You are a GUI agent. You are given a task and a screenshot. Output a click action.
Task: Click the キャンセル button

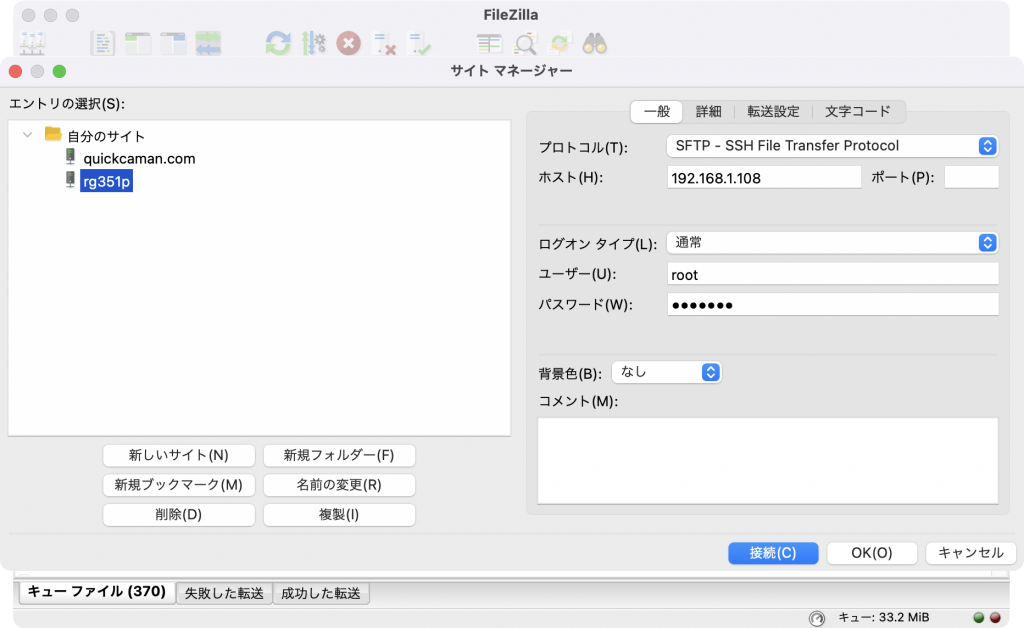[970, 553]
